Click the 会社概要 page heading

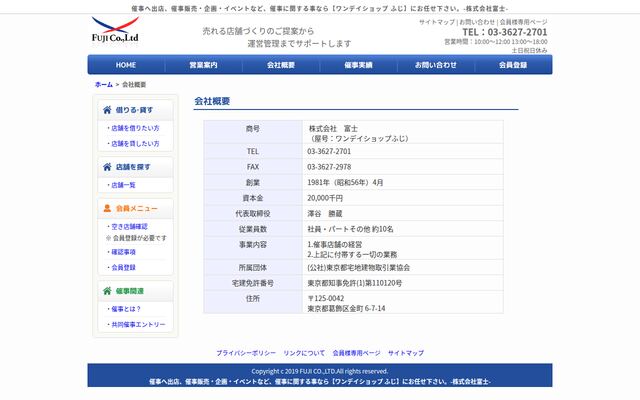pos(212,101)
